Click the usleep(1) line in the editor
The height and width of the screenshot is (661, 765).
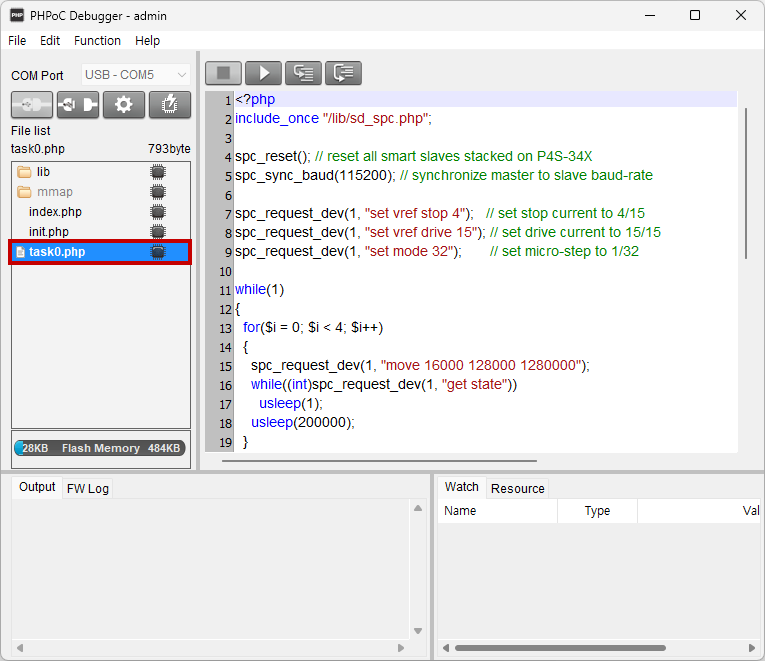point(291,404)
